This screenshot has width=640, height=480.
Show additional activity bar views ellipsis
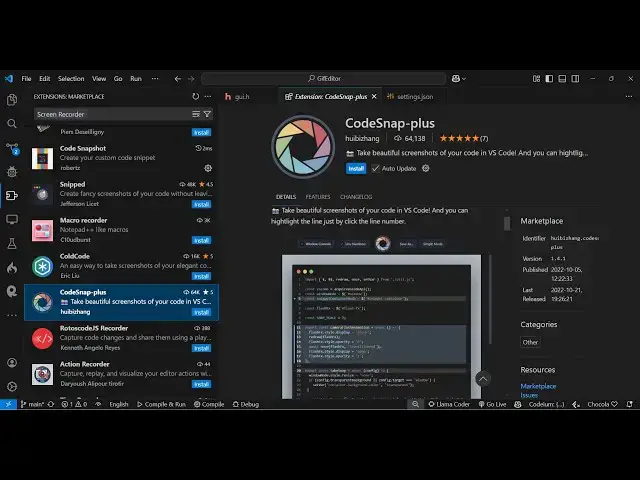click(12, 315)
